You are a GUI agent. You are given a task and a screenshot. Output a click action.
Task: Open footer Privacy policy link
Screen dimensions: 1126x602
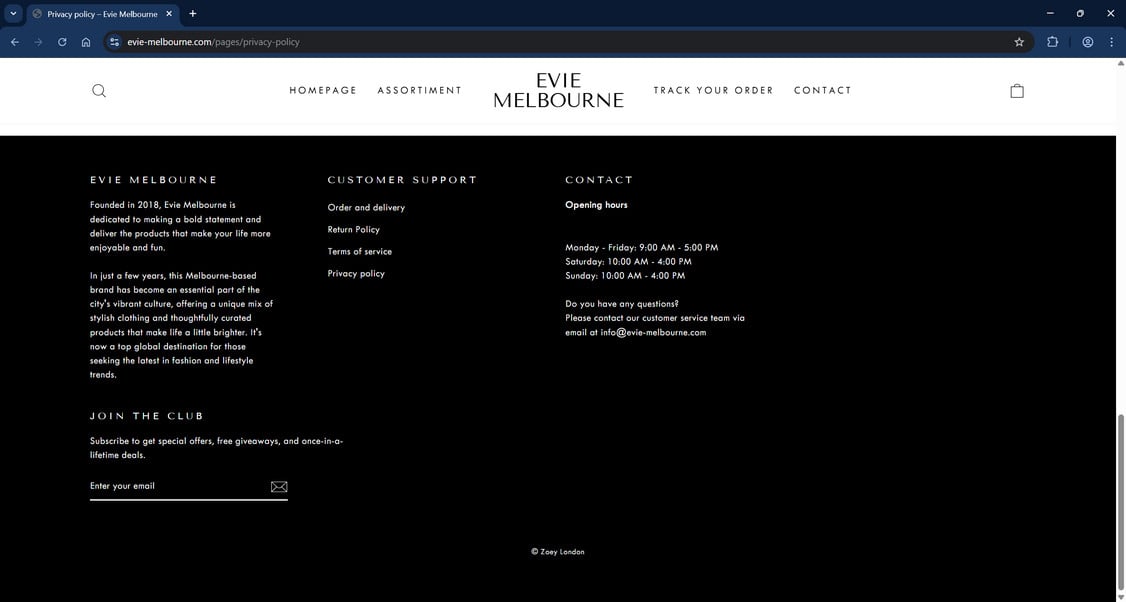tap(356, 274)
